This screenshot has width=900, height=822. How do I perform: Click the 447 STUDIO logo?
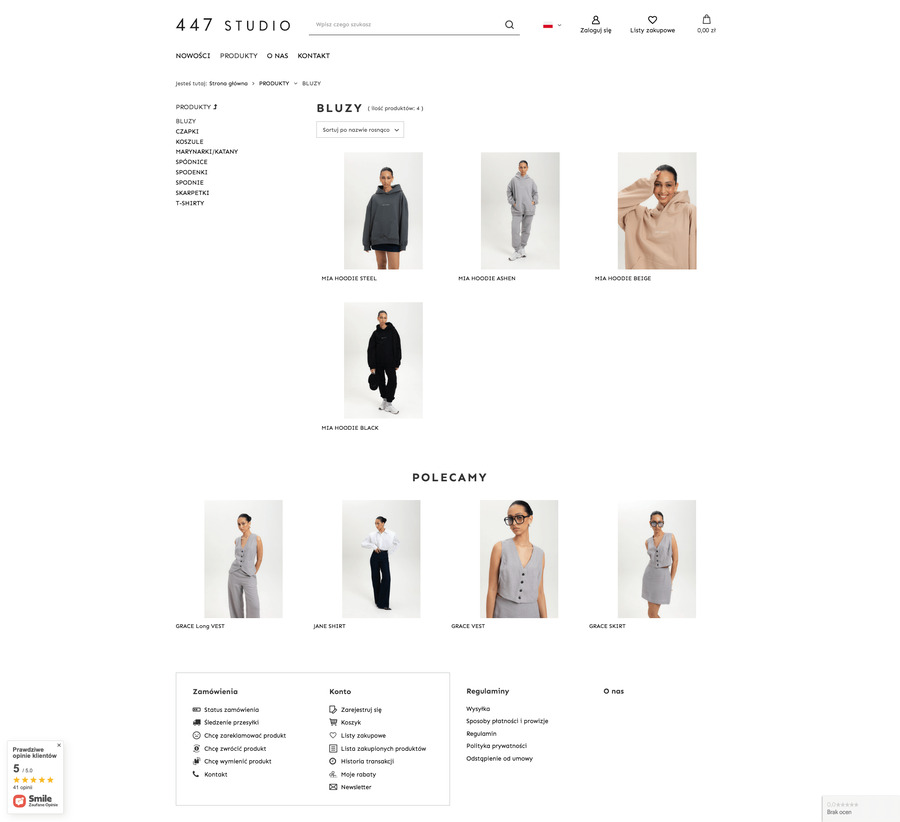tap(233, 25)
